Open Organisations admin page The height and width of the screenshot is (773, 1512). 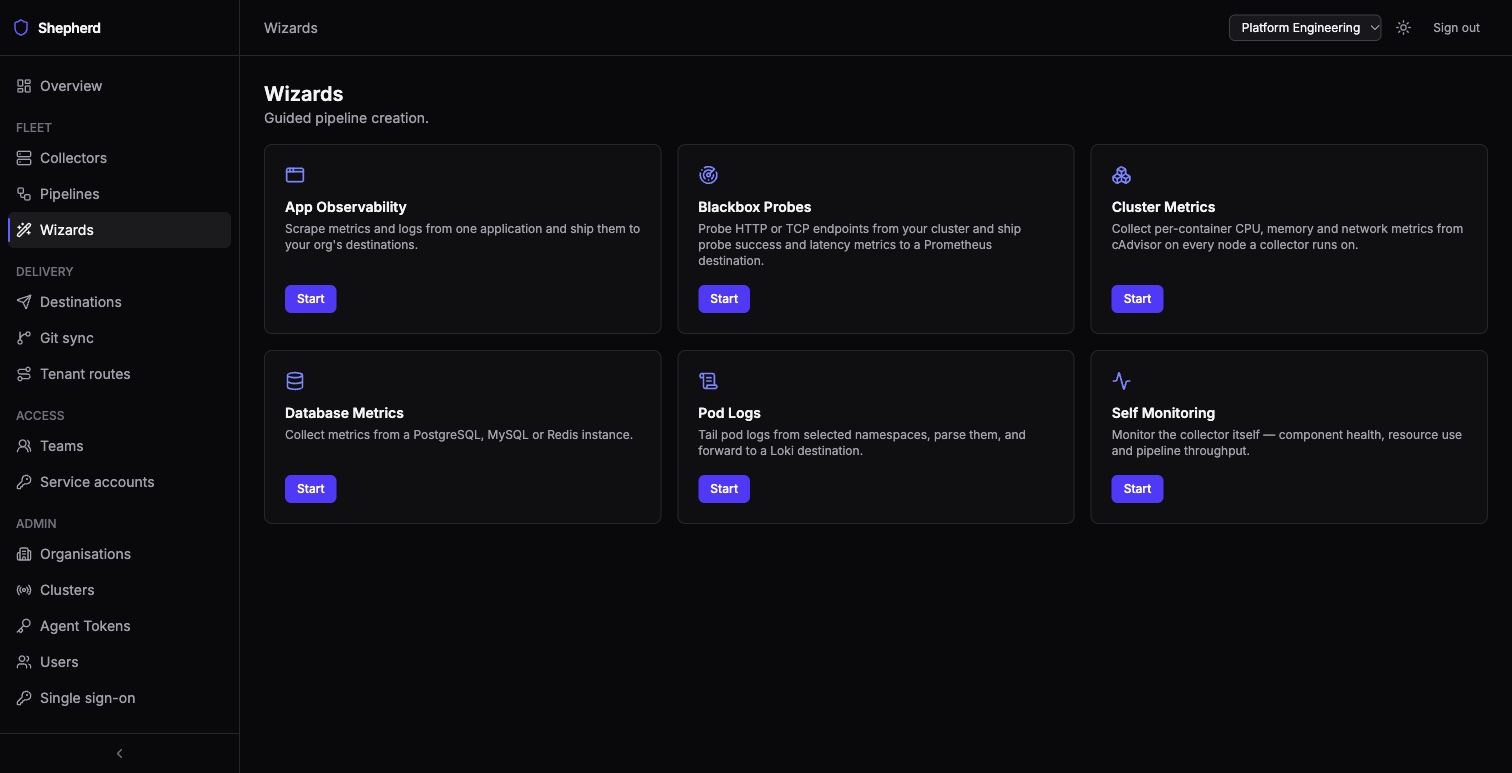119,554
